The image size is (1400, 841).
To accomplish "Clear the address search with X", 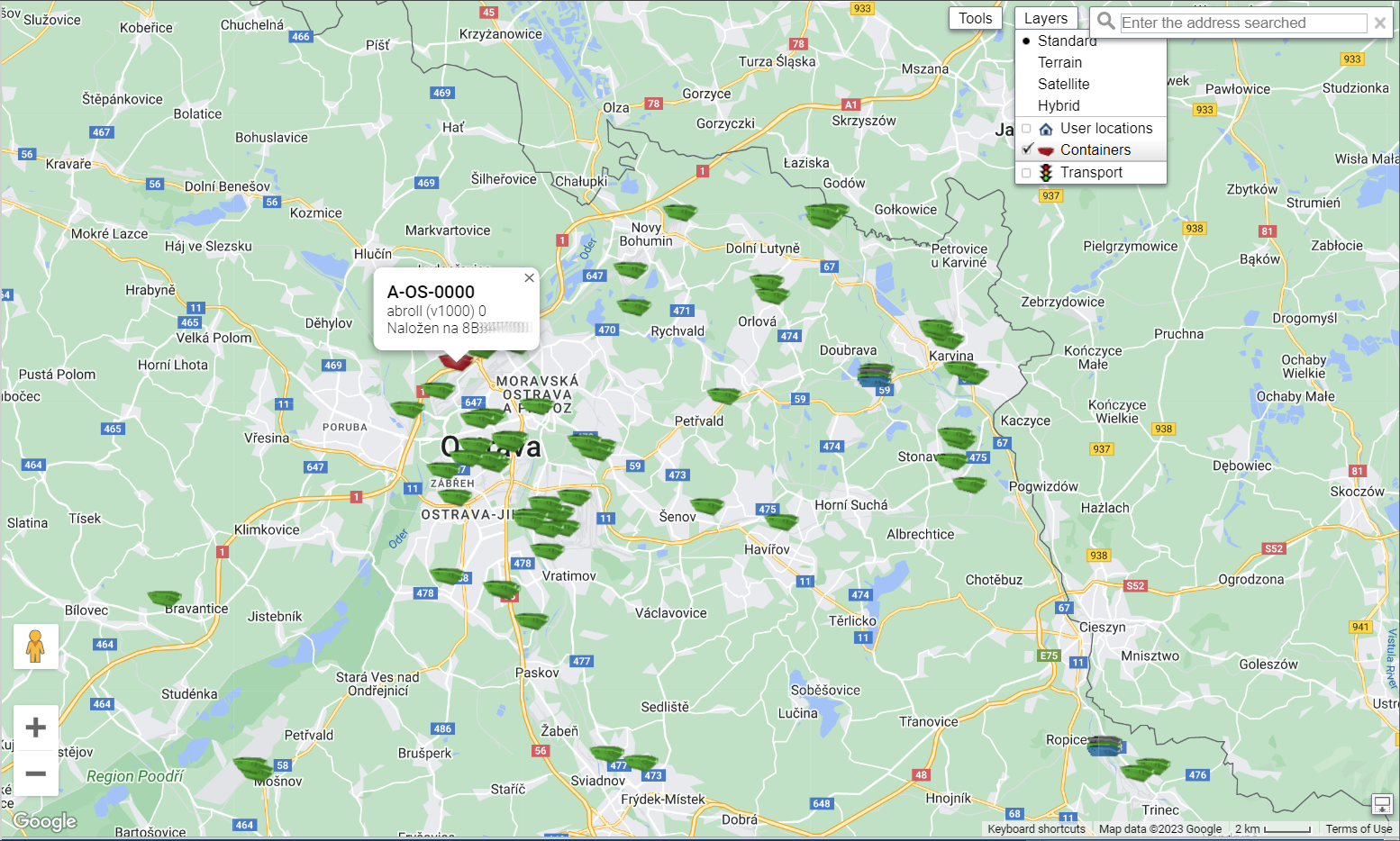I will click(x=1379, y=23).
